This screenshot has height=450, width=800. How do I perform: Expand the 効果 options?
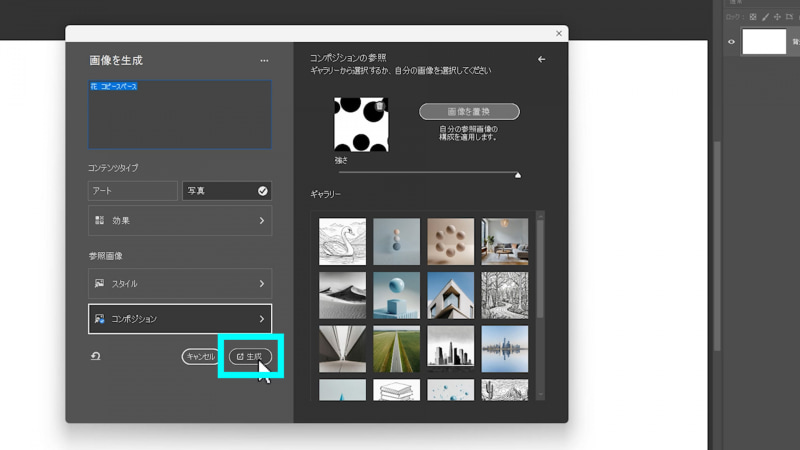pos(180,220)
